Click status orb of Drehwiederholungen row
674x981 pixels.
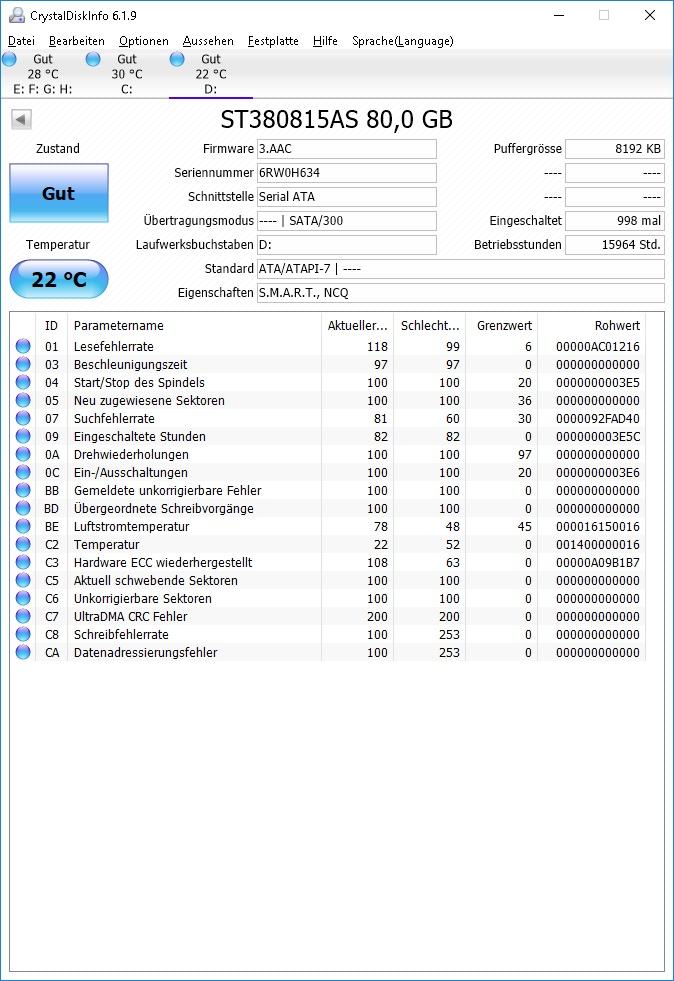[23, 454]
